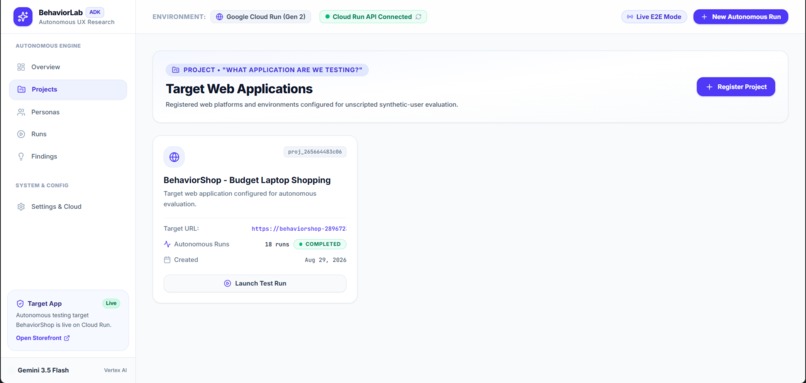This screenshot has width=806, height=383.
Task: Go to Personas page
Action: tap(68, 112)
